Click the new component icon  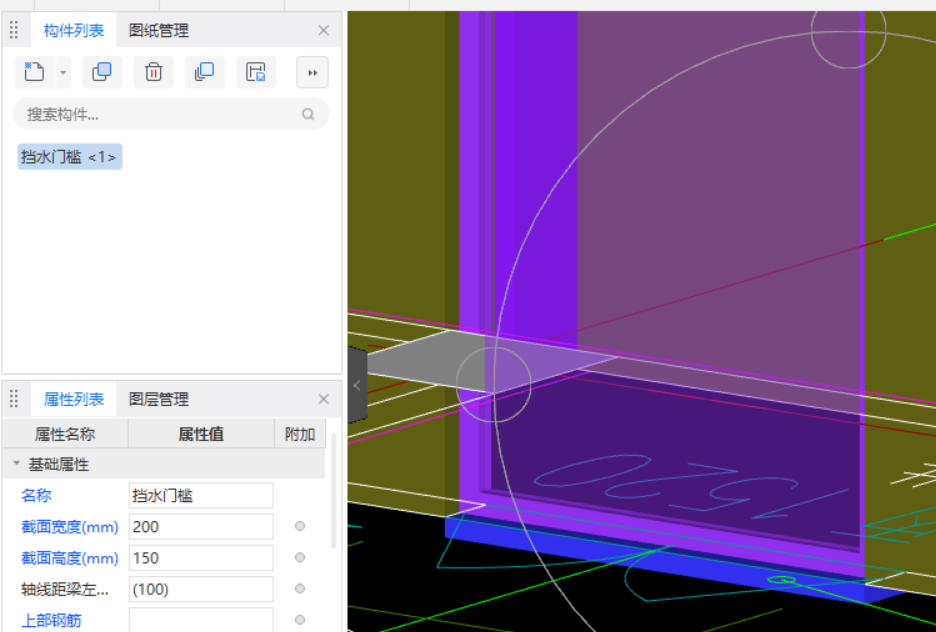[34, 72]
